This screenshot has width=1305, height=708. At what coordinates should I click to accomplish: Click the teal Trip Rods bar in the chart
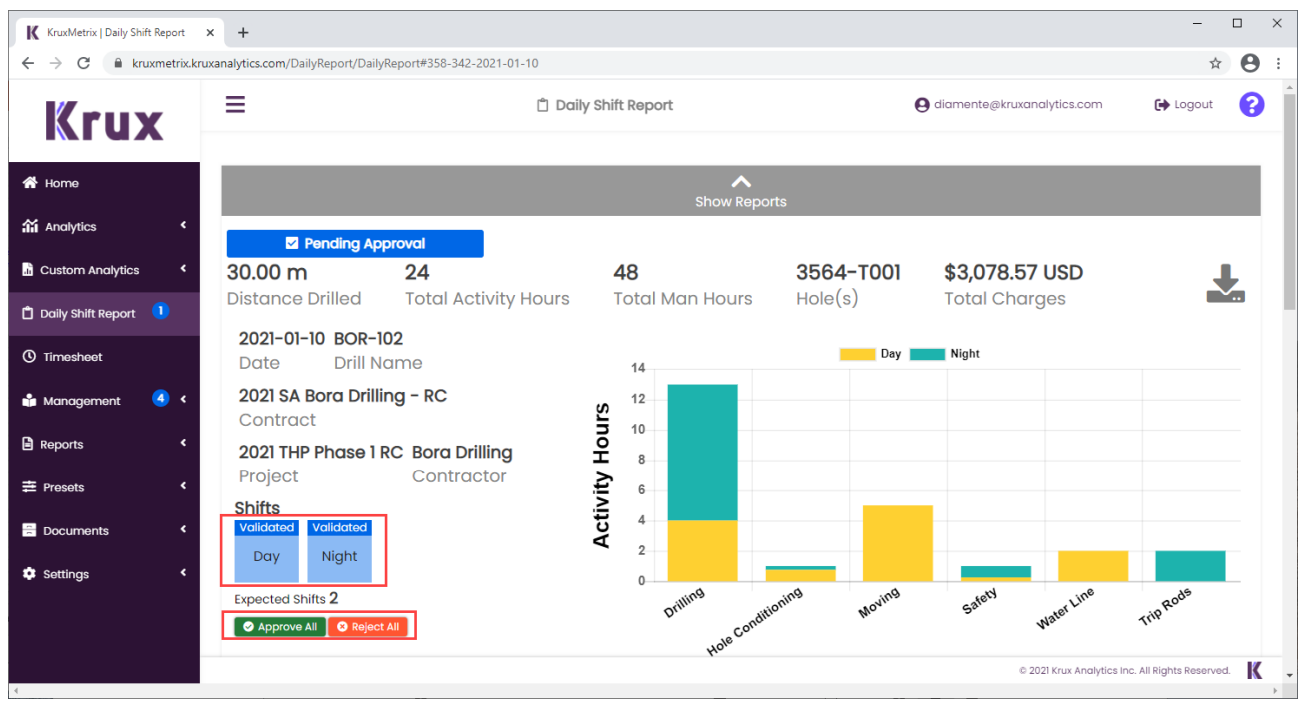pyautogui.click(x=1190, y=566)
